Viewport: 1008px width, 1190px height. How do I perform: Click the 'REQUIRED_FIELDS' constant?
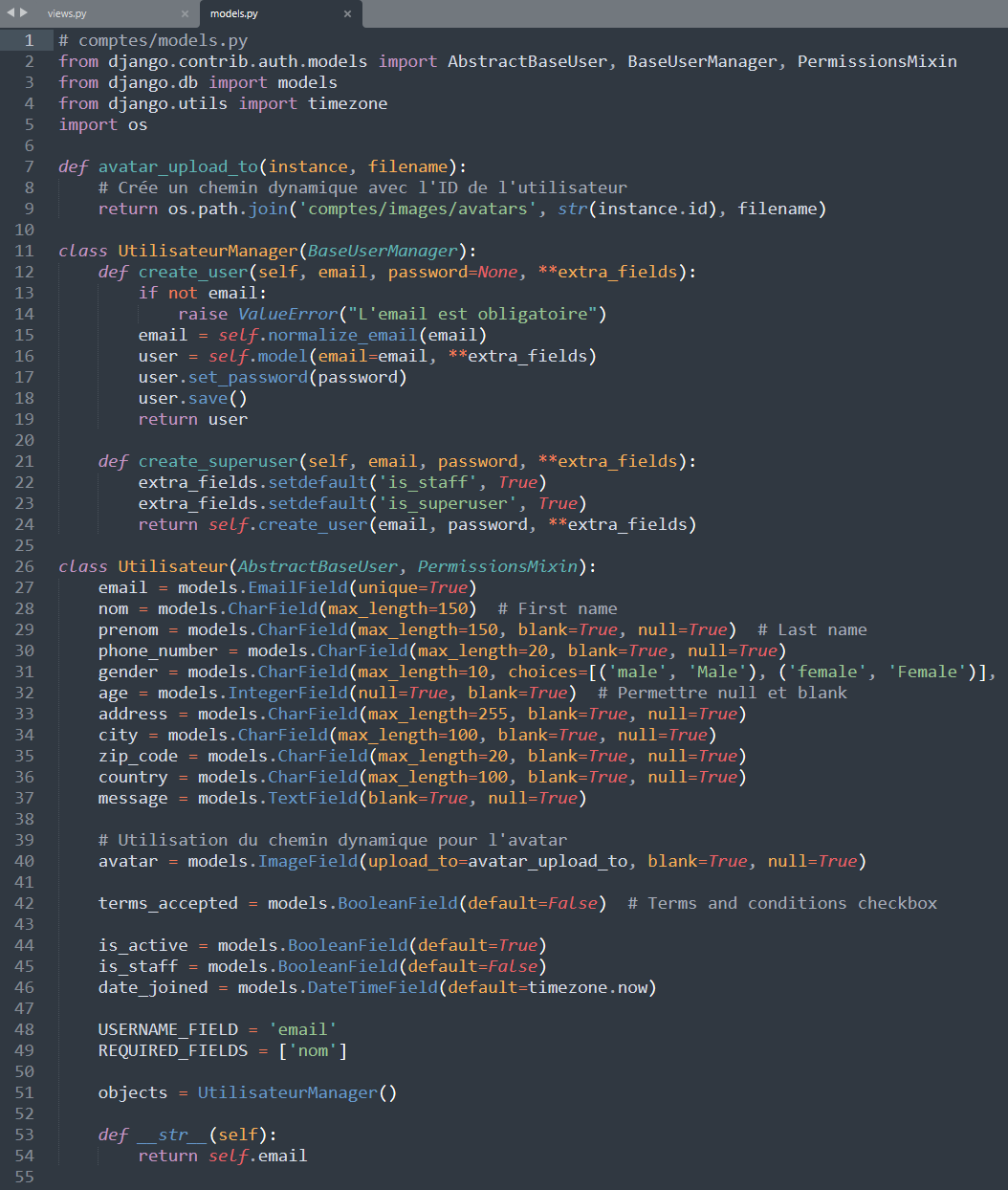point(173,1050)
